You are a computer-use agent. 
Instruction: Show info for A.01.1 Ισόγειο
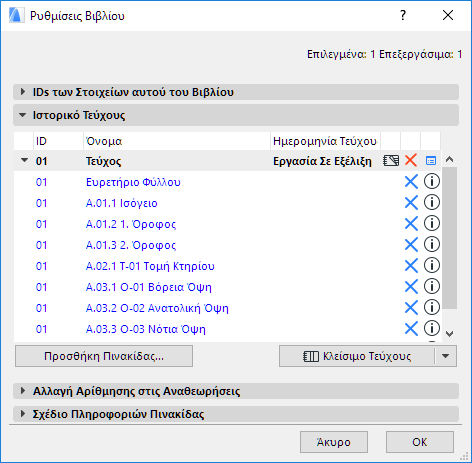432,203
